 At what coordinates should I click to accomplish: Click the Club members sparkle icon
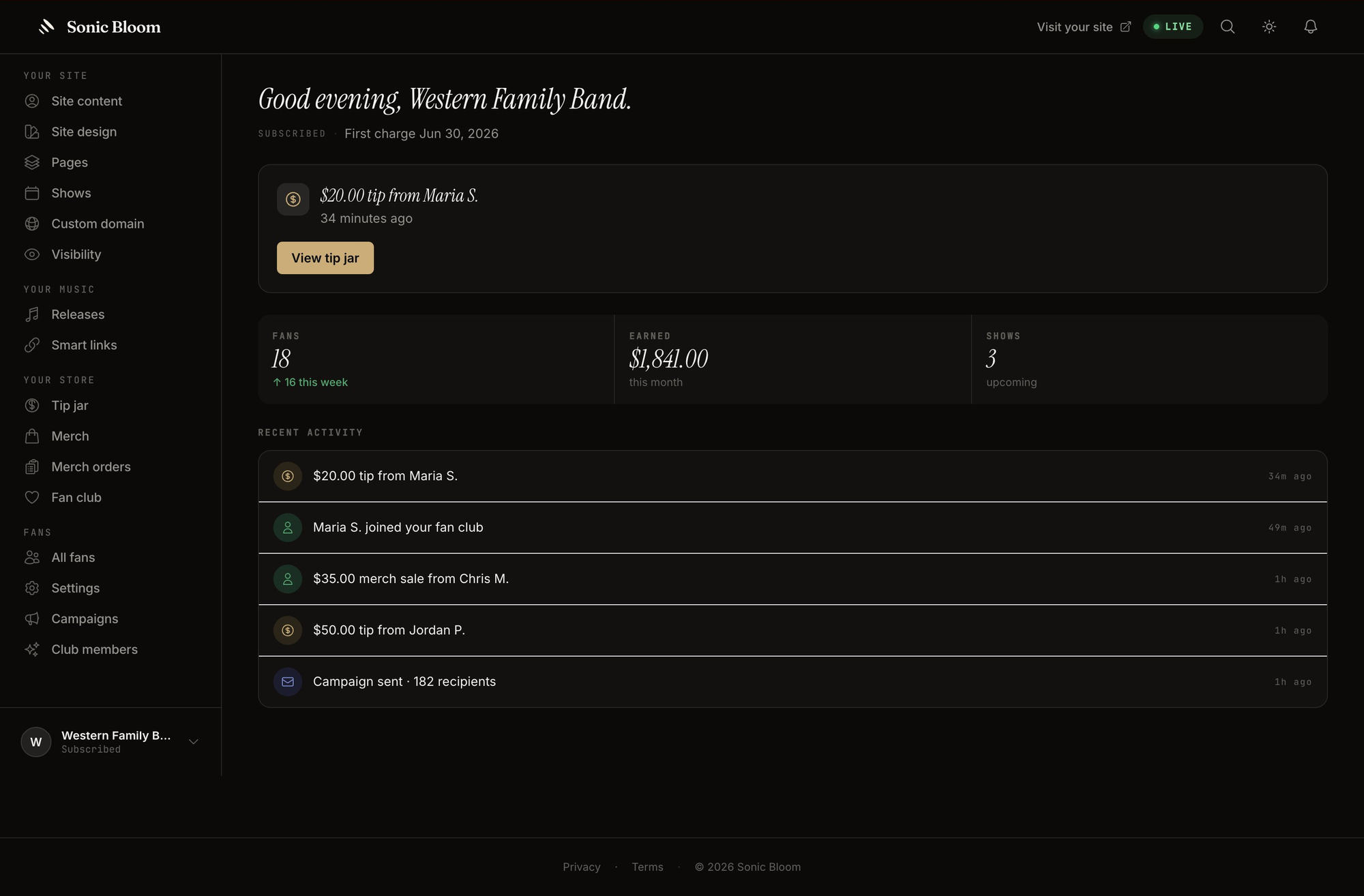pos(32,649)
